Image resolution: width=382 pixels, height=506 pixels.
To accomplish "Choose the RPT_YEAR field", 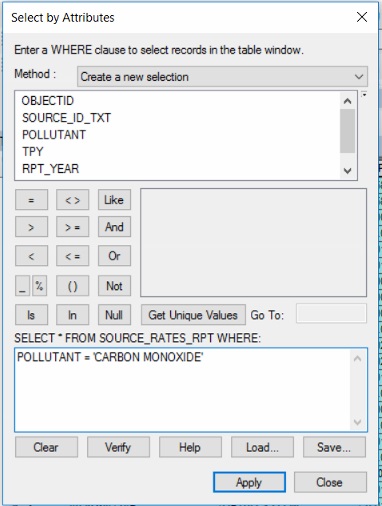I will (x=51, y=169).
